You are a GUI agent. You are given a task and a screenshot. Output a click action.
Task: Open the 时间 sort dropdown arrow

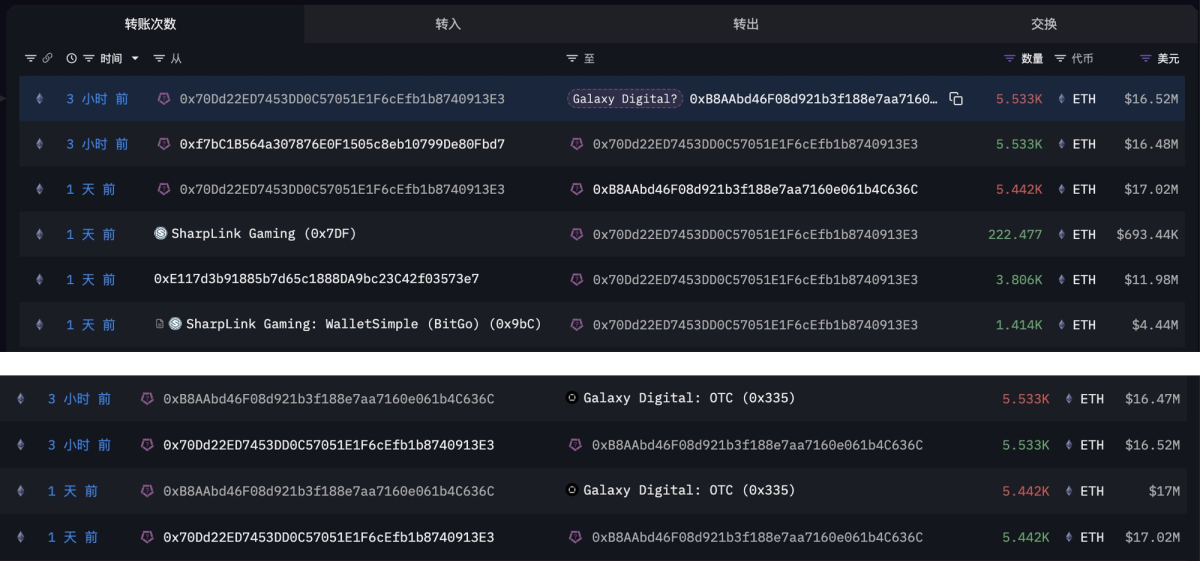click(x=135, y=59)
